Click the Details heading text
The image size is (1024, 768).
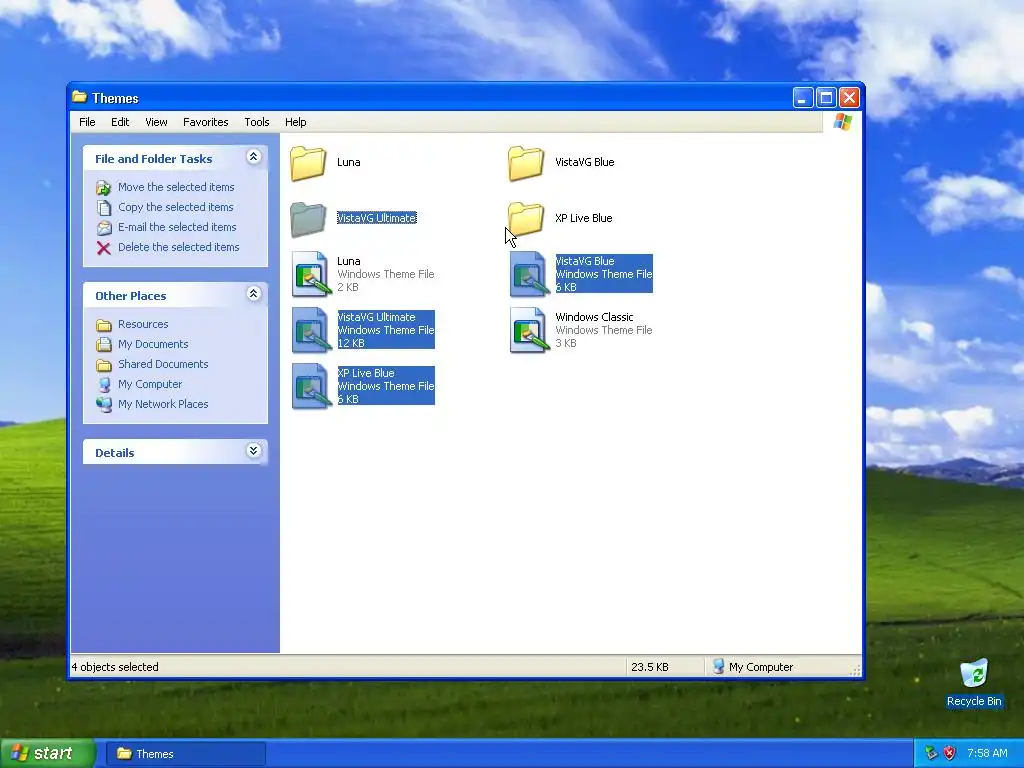pos(114,453)
